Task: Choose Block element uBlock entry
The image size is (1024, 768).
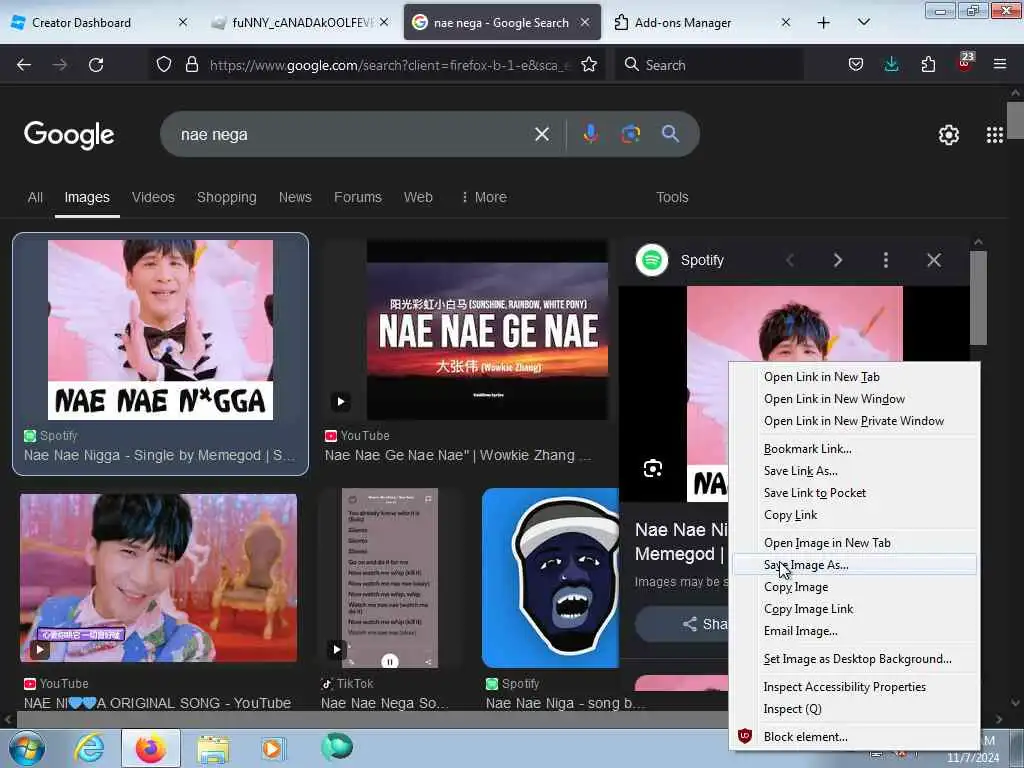Action: coord(854,737)
